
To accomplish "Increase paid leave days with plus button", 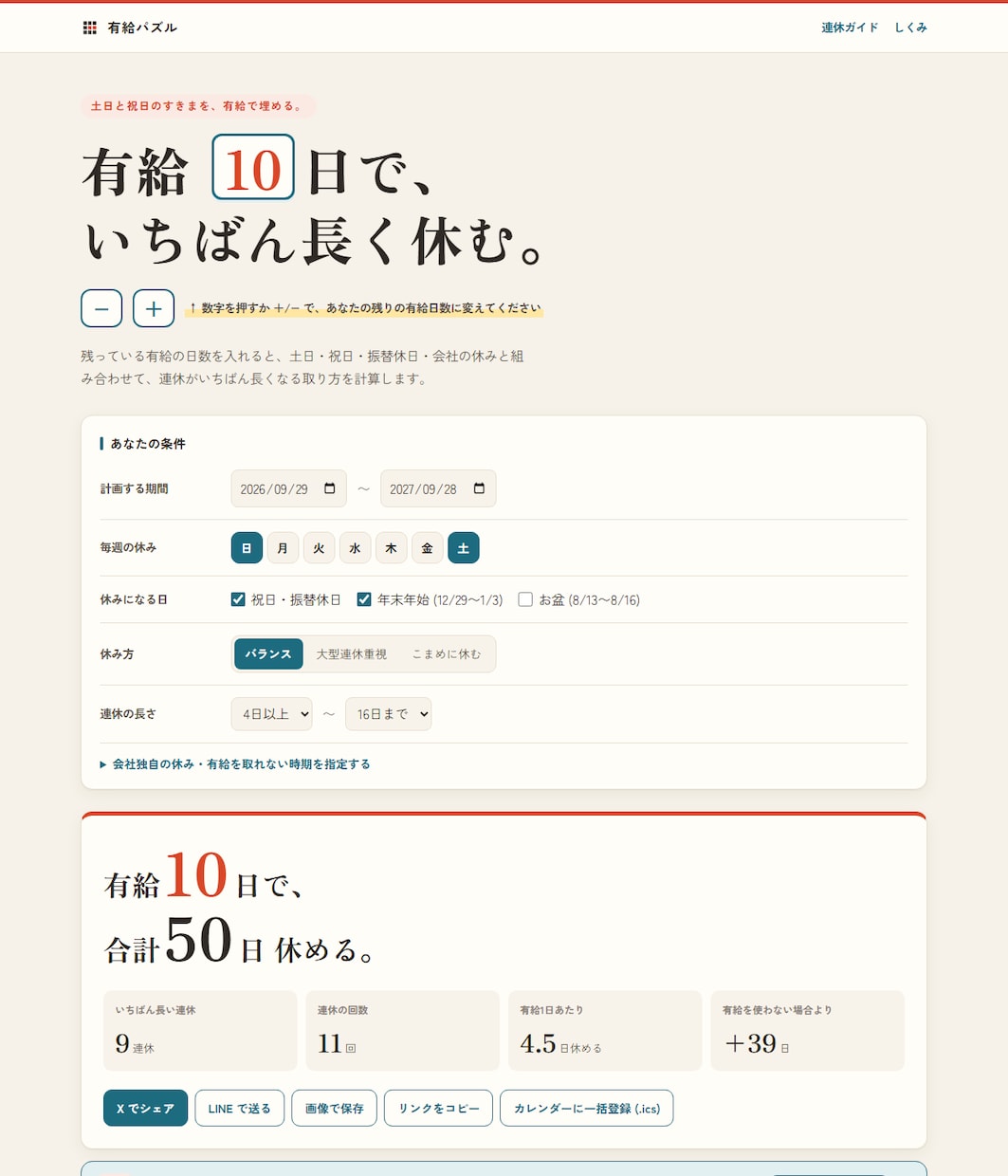I will 154,308.
